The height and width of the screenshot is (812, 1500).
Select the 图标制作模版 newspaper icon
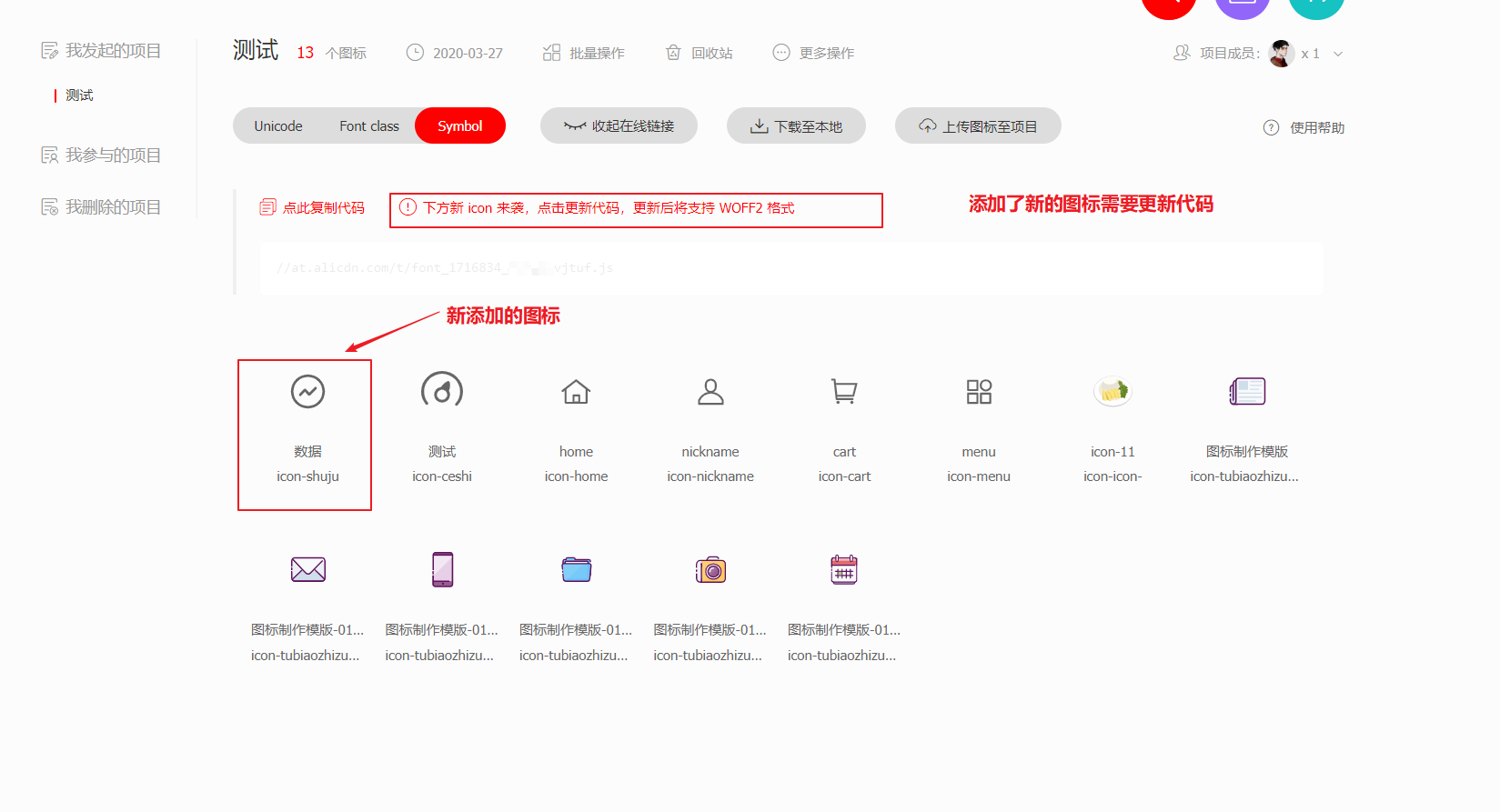1247,392
